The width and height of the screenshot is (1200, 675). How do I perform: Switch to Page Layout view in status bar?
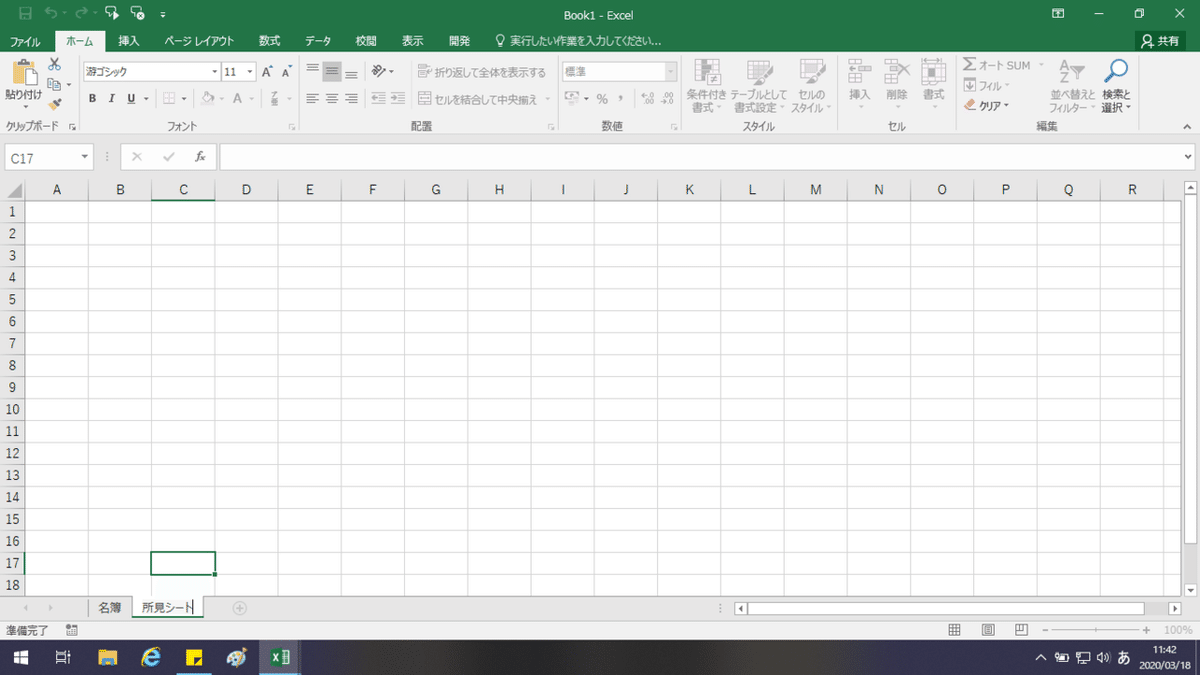pos(987,630)
